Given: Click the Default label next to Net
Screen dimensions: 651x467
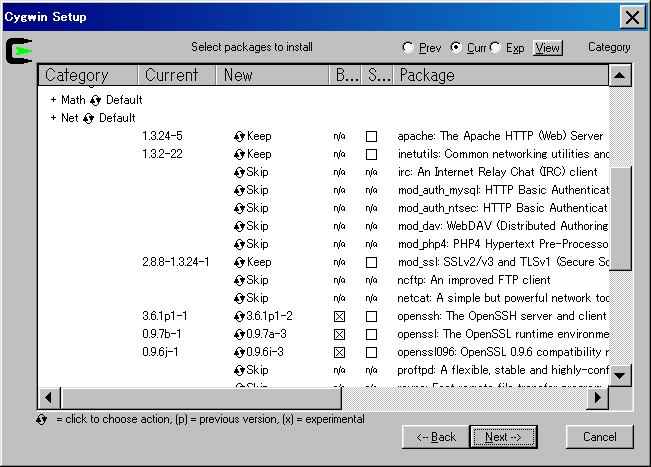Looking at the screenshot, I should pos(117,118).
